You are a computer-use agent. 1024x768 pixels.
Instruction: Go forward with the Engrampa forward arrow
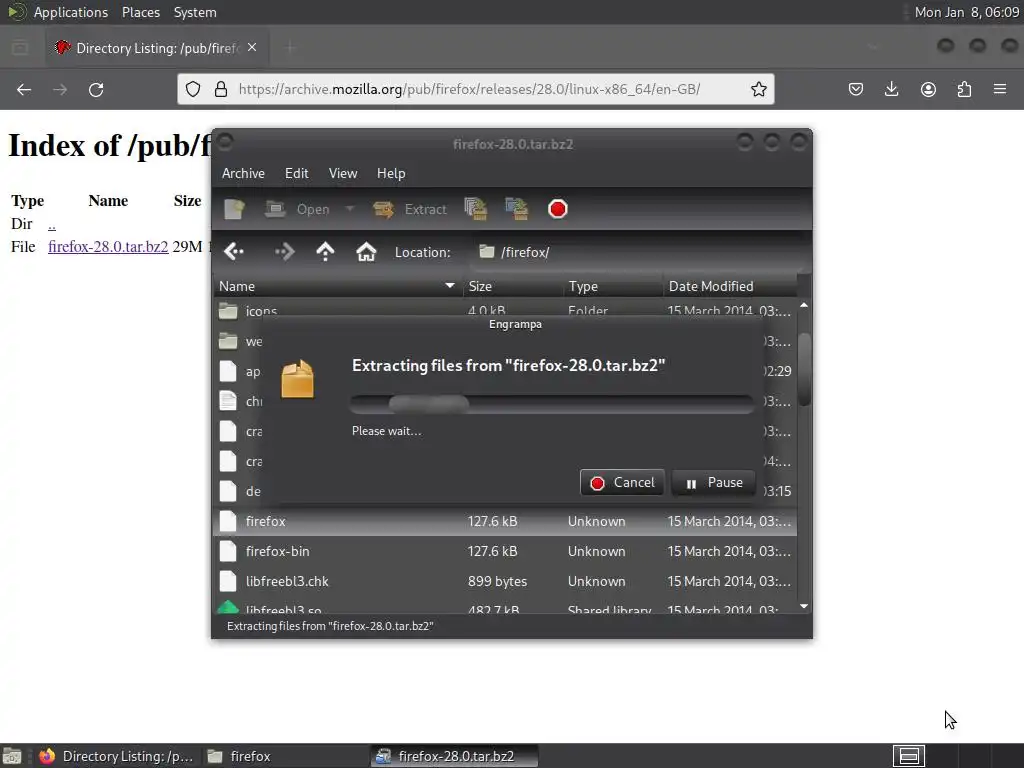pyautogui.click(x=285, y=251)
